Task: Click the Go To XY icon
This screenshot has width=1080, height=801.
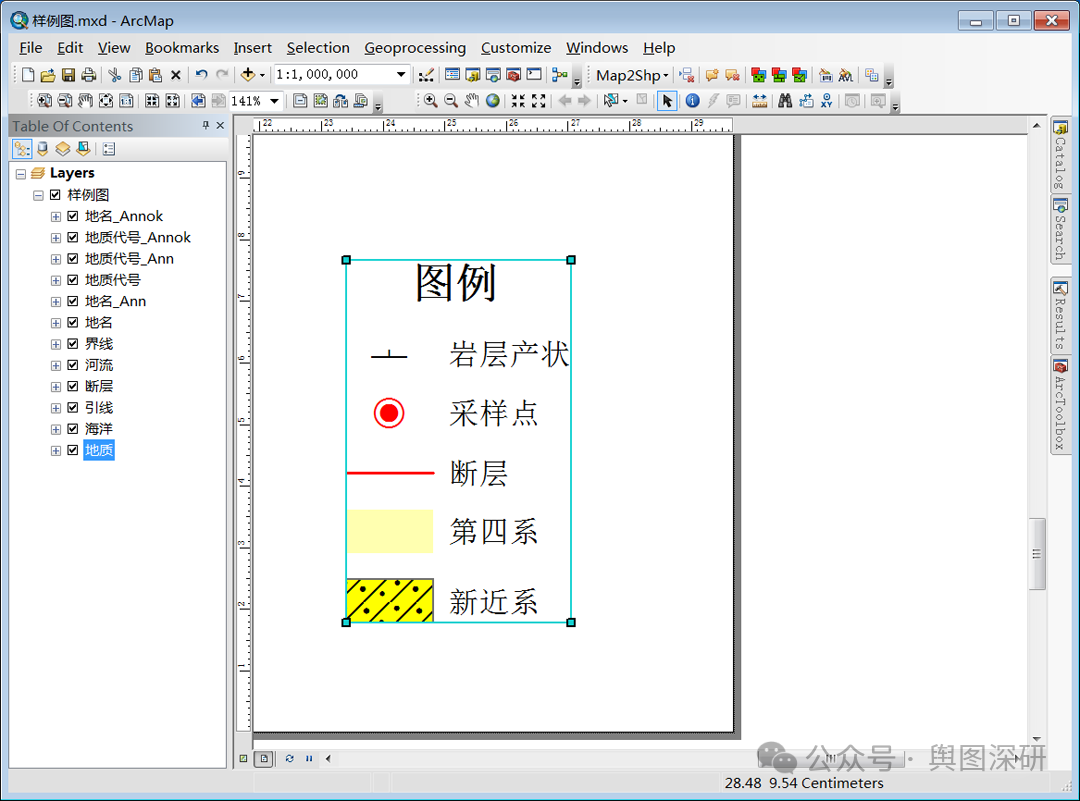Action: [827, 101]
